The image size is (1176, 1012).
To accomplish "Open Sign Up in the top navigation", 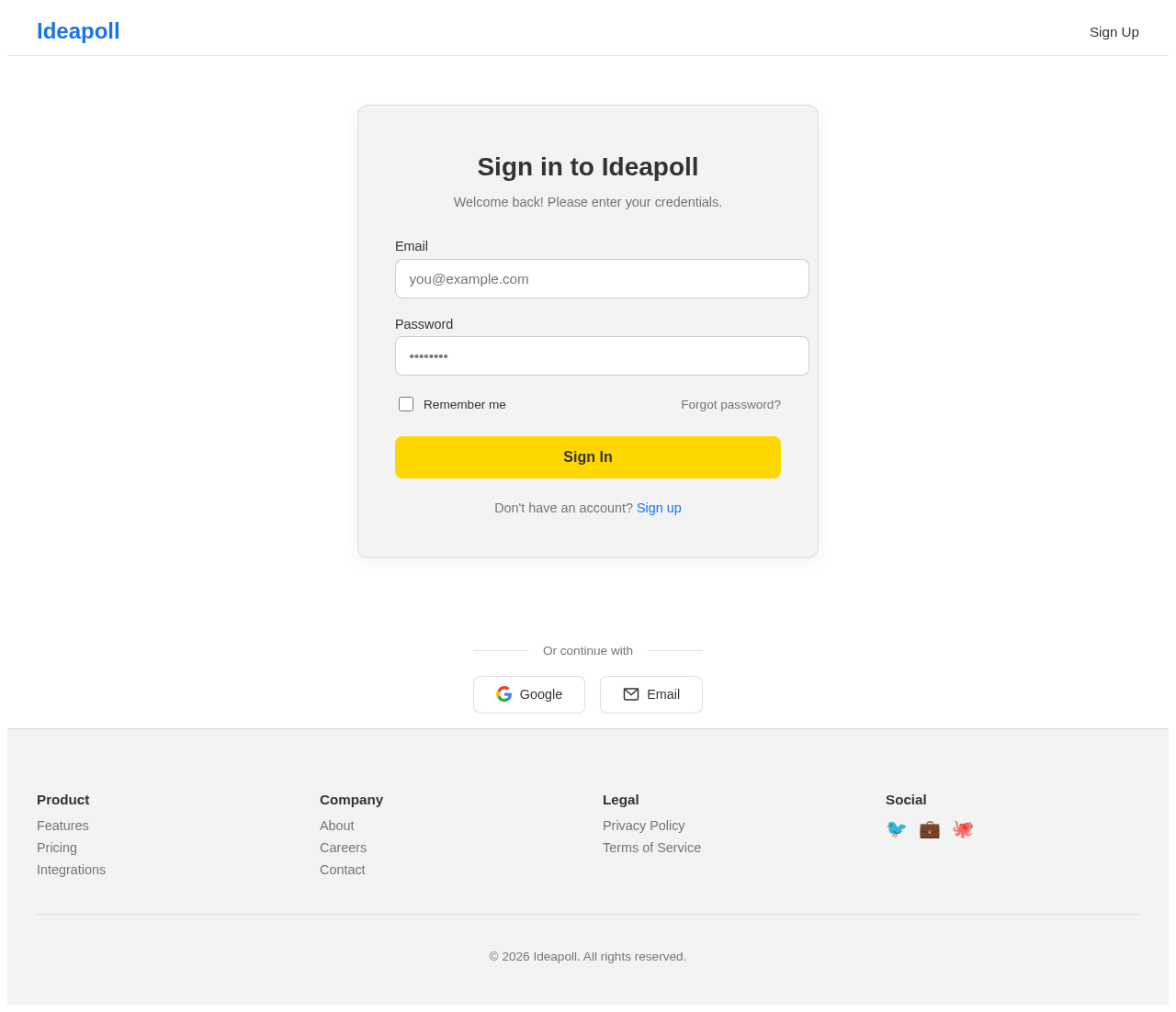I will [1114, 32].
